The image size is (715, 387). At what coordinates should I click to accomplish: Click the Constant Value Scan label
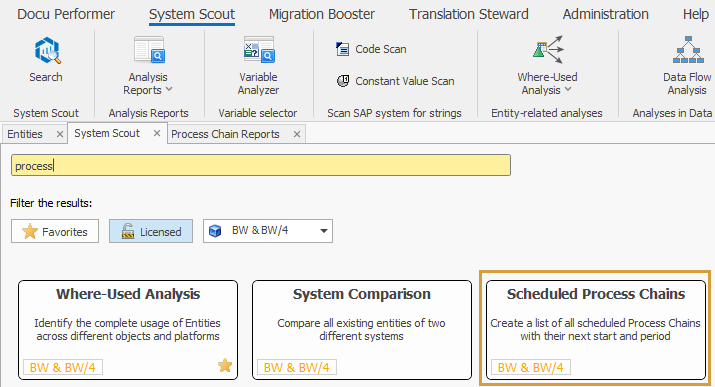point(405,81)
